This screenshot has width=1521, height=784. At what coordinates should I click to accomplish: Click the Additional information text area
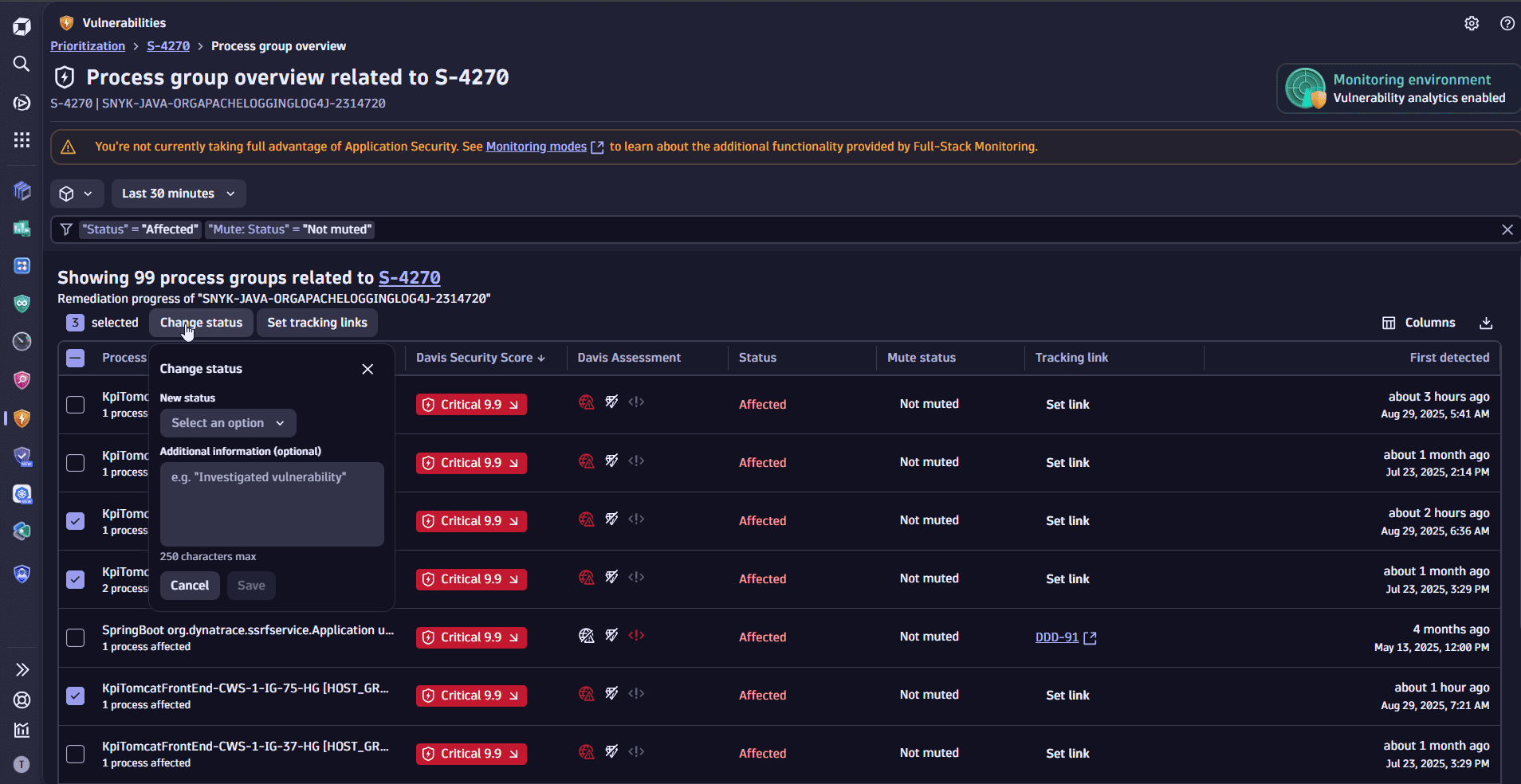272,504
